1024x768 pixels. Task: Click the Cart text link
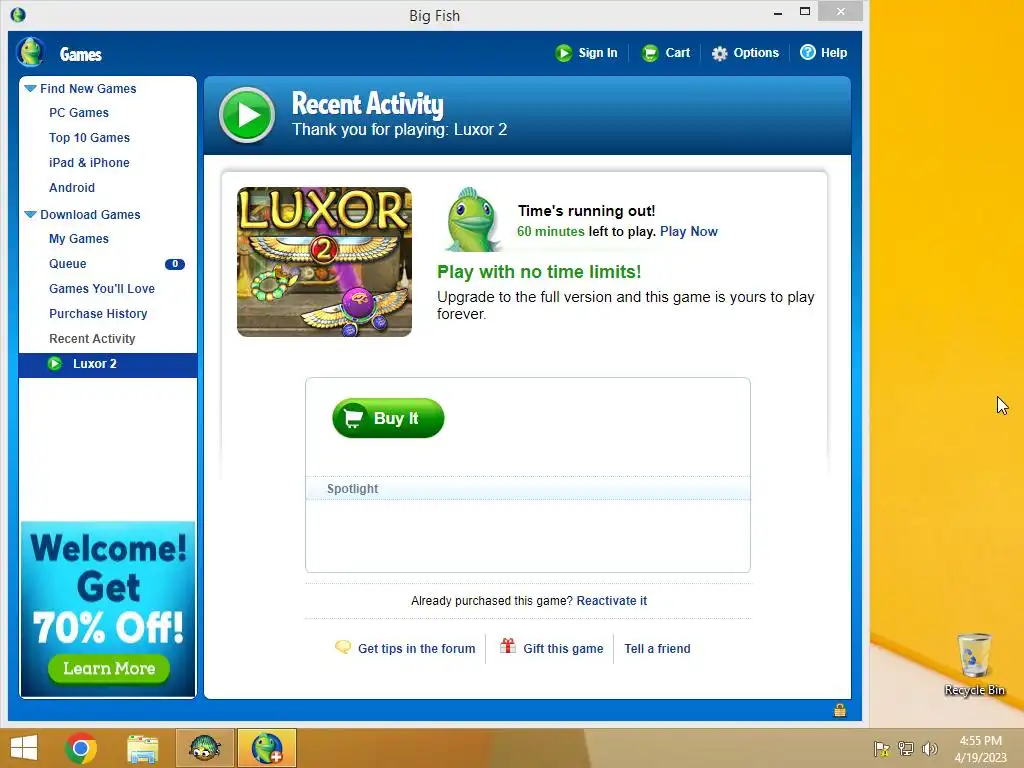point(678,53)
